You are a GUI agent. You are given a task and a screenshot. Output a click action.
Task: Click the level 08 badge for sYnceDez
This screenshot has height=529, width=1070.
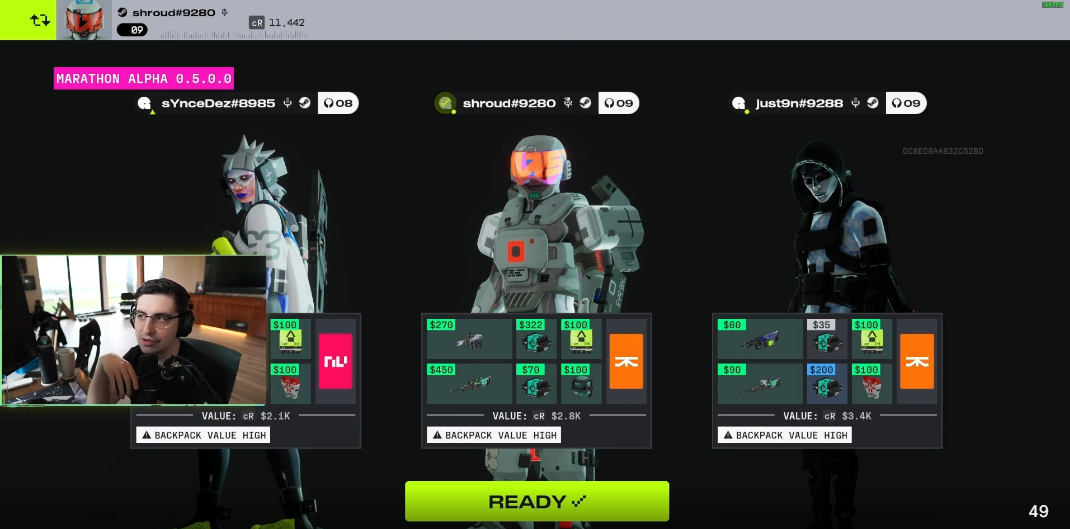[x=338, y=103]
